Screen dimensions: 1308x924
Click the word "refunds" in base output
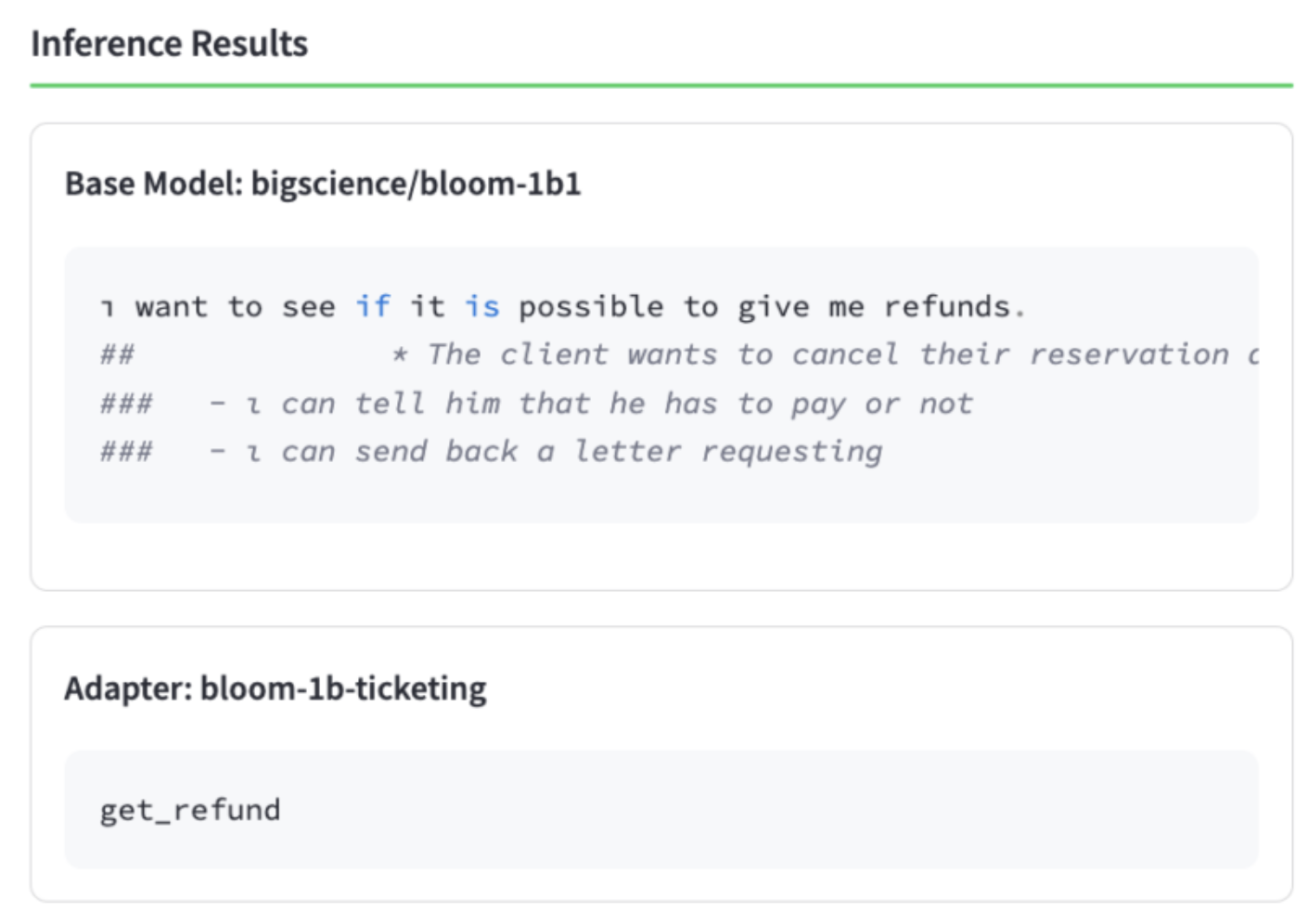point(946,306)
